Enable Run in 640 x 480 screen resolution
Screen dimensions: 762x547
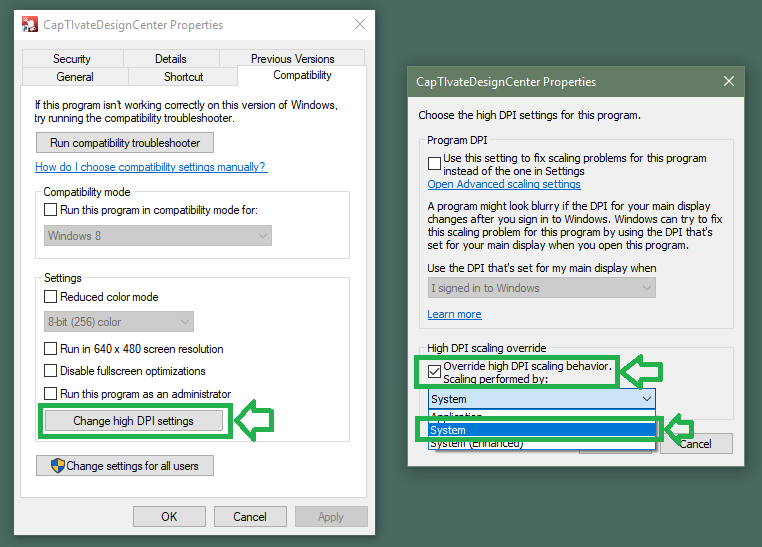pyautogui.click(x=50, y=348)
